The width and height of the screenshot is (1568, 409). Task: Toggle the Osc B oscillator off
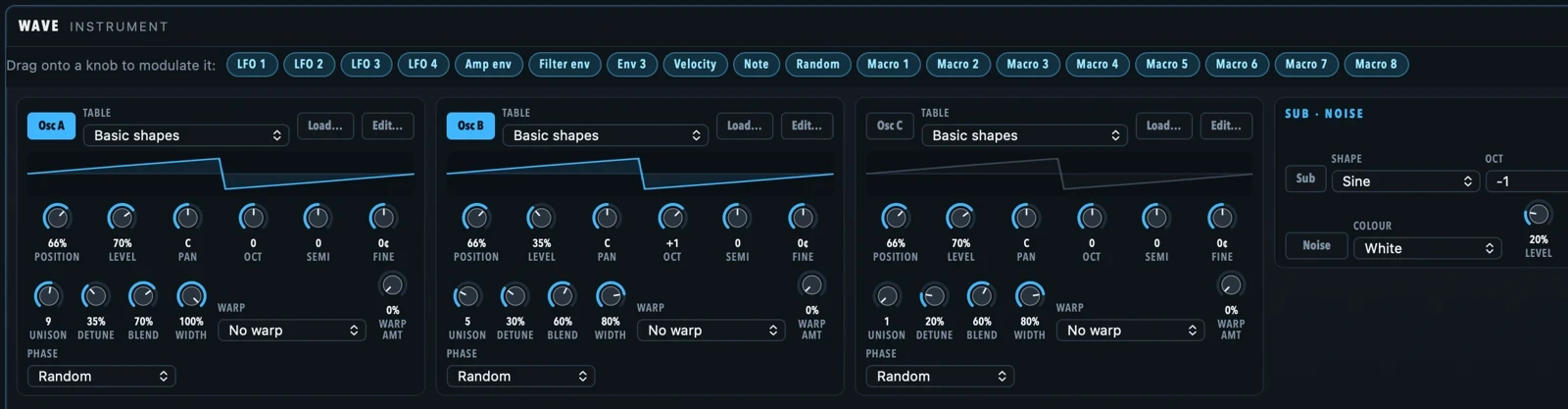point(470,126)
